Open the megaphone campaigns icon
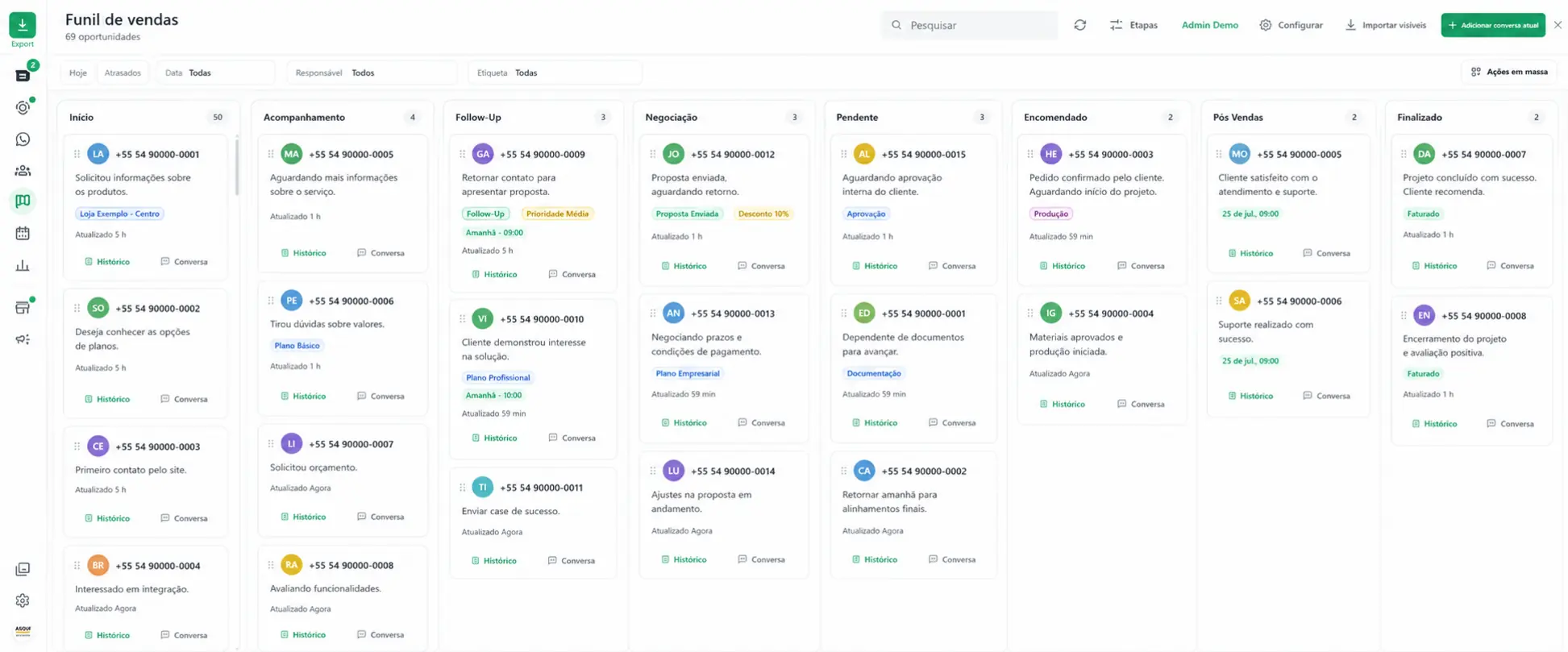The image size is (1568, 652). pos(23,339)
